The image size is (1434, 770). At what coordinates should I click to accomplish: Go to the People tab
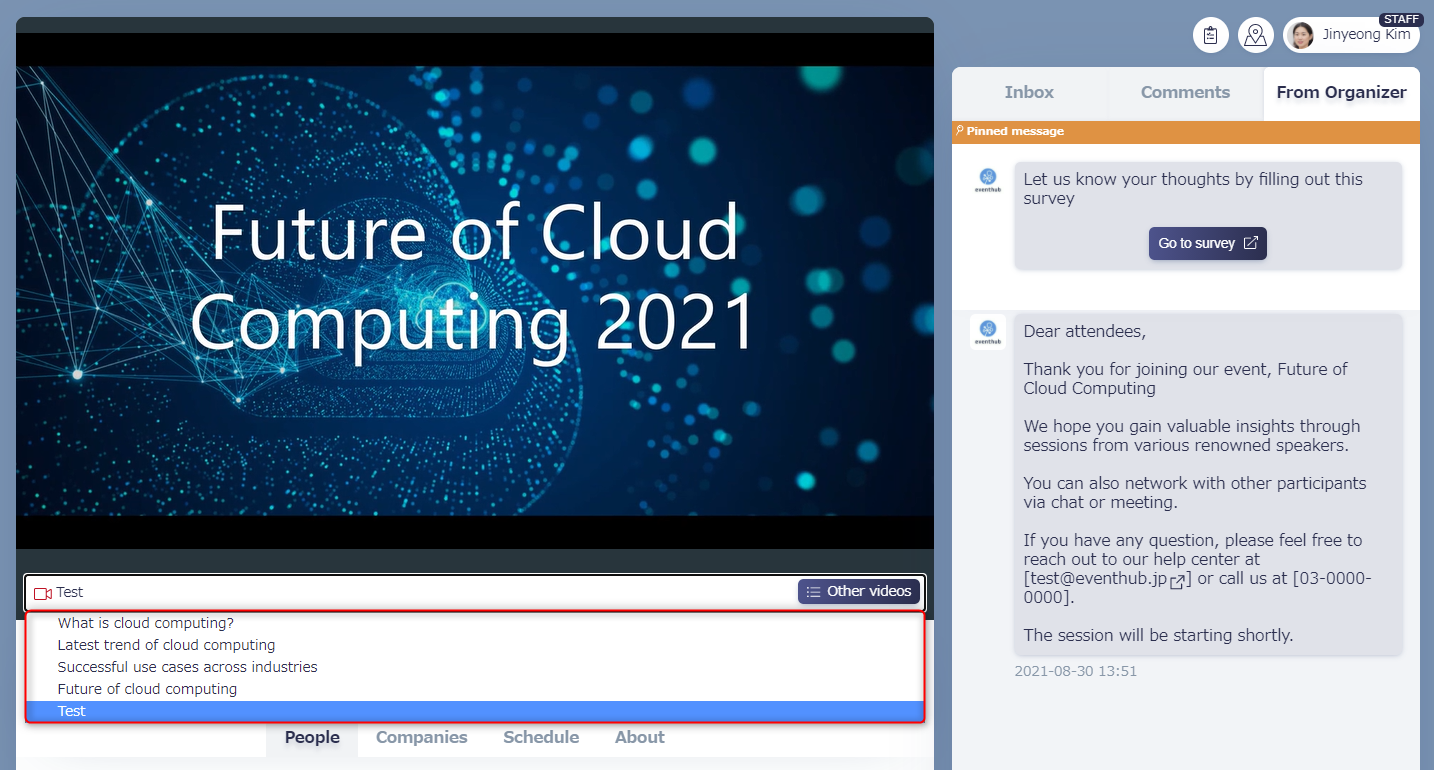312,737
